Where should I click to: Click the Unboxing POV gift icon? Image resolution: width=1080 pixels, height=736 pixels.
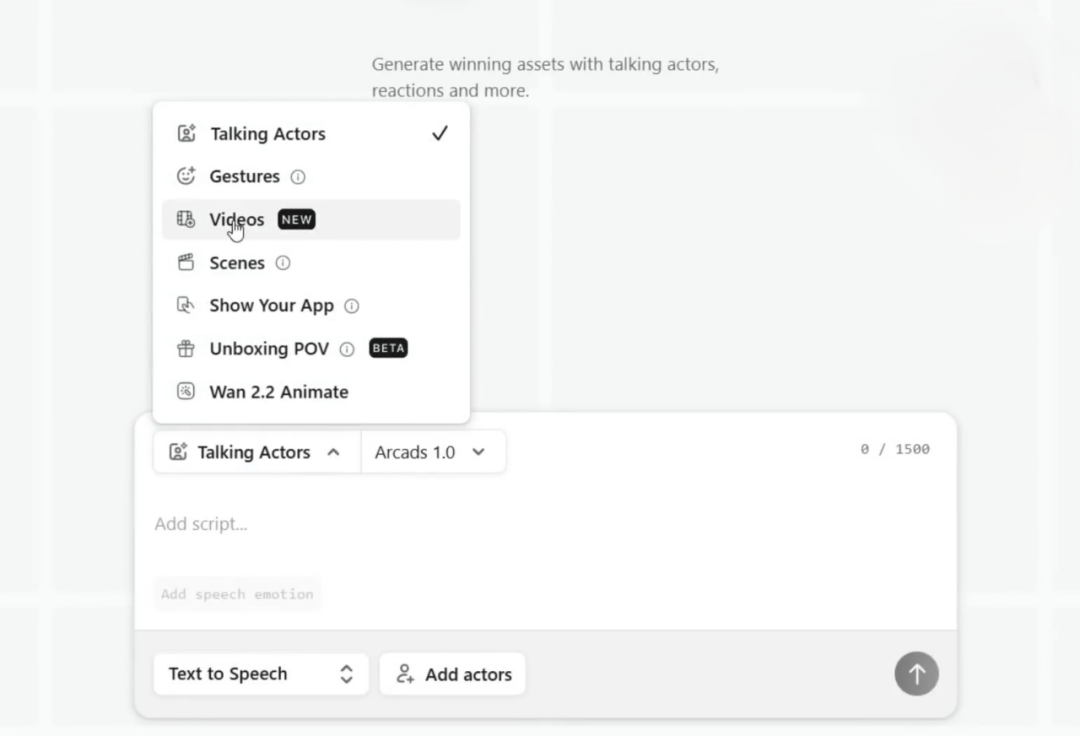point(186,349)
